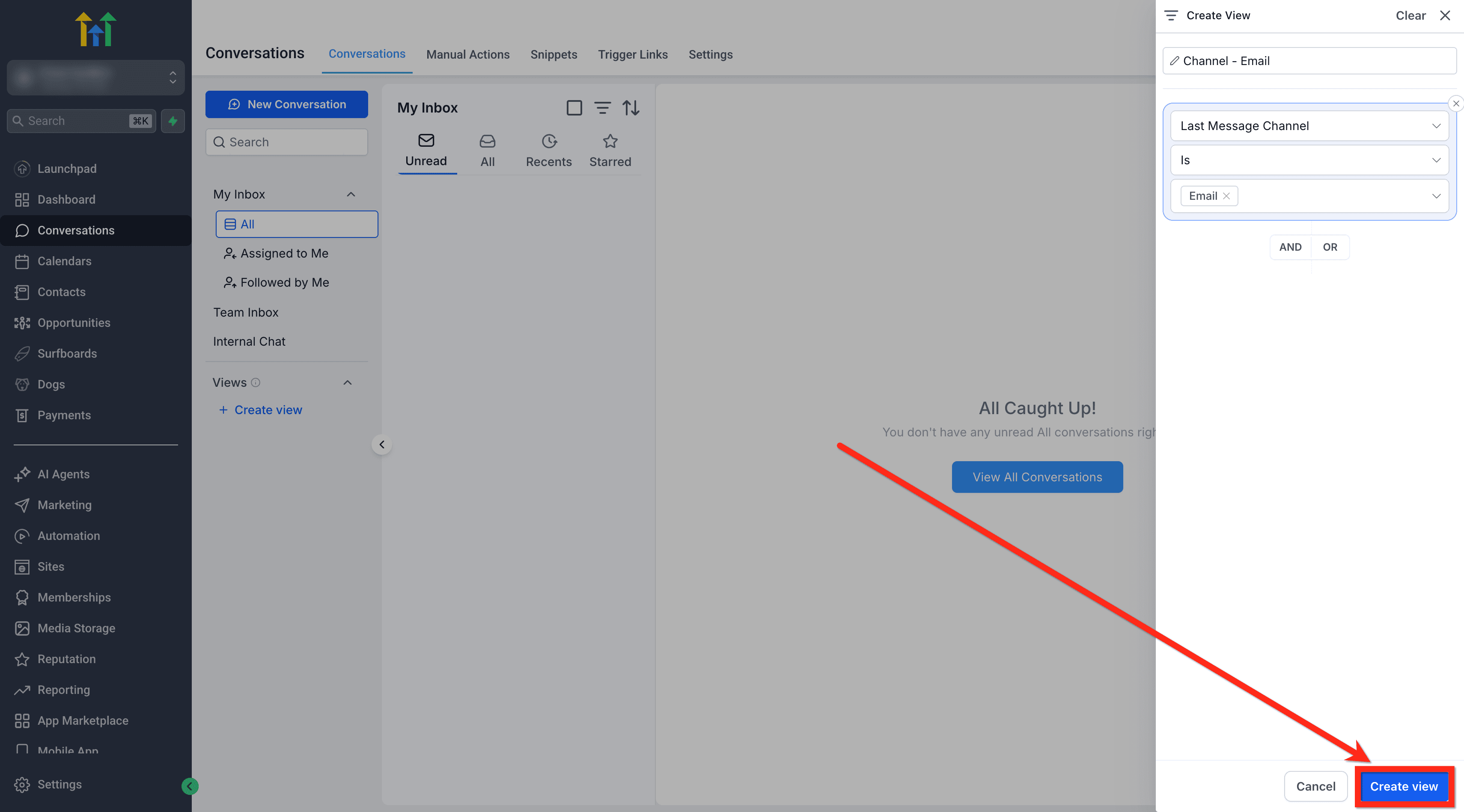Collapse the Views section
The height and width of the screenshot is (812, 1464).
tap(347, 383)
